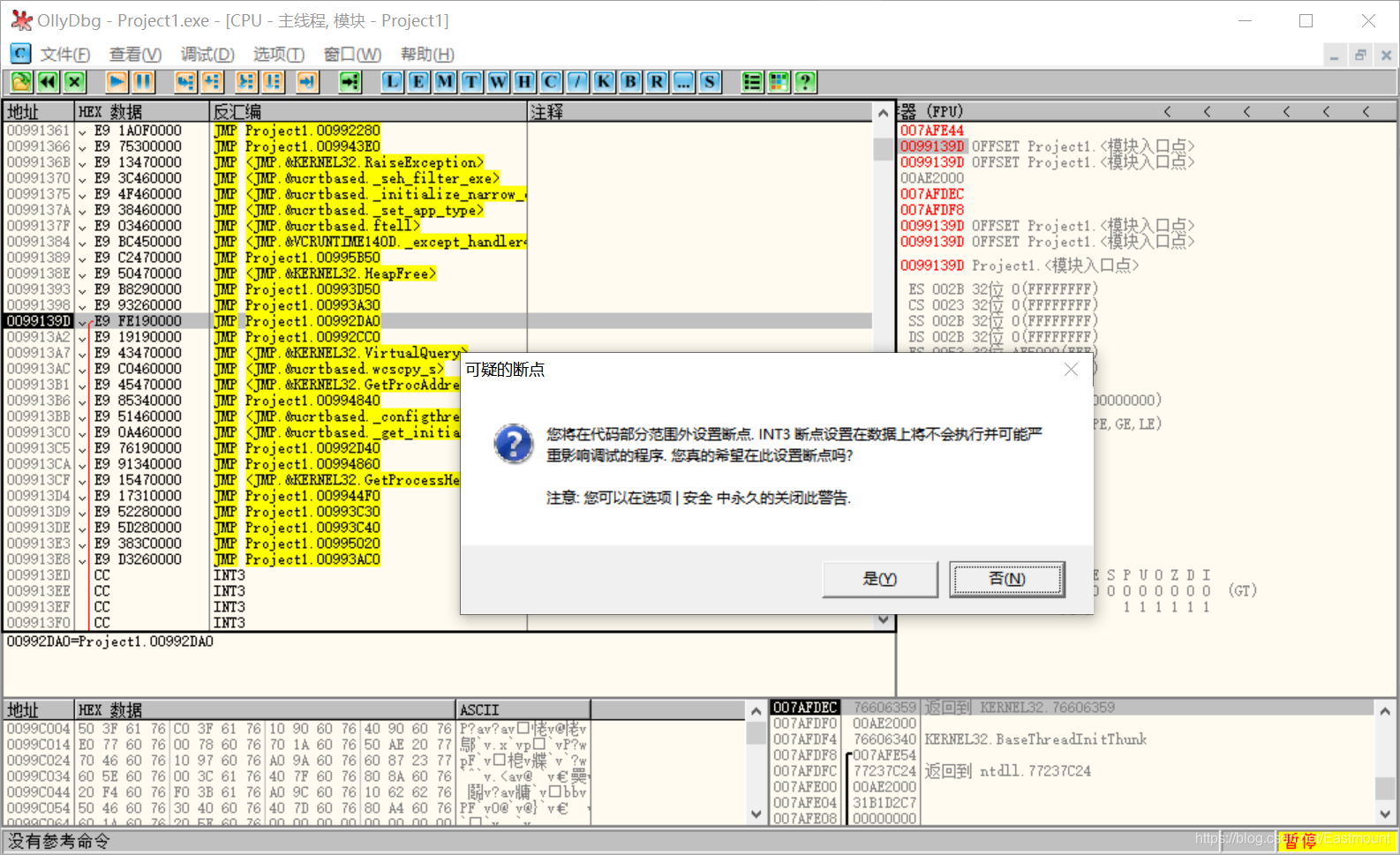The height and width of the screenshot is (855, 1400).
Task: Open CPU window with C button
Action: coord(551,82)
